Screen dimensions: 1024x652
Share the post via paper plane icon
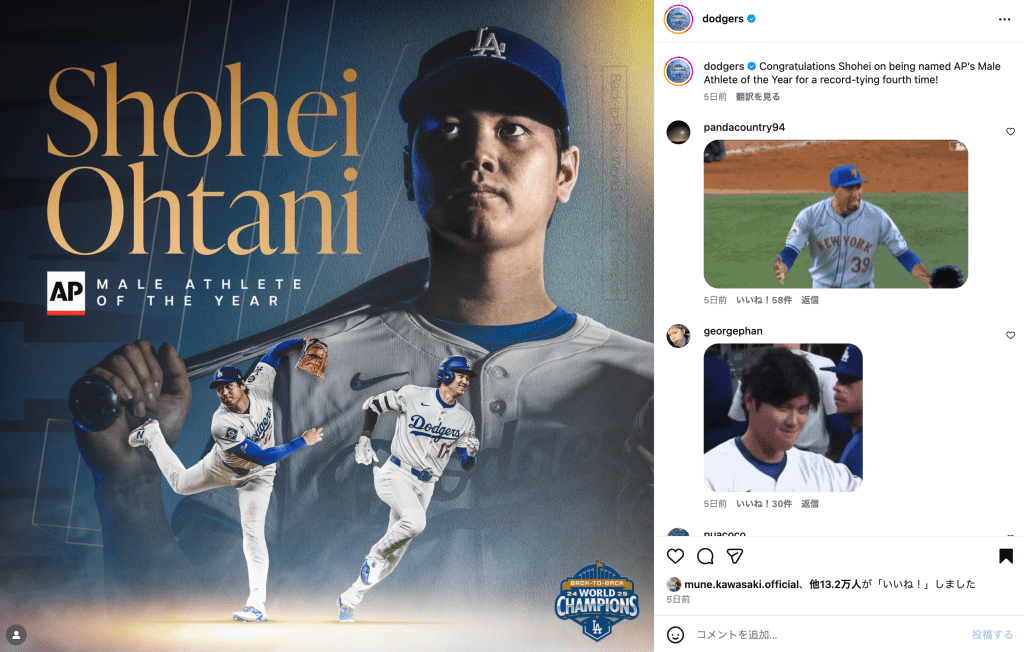tap(735, 556)
